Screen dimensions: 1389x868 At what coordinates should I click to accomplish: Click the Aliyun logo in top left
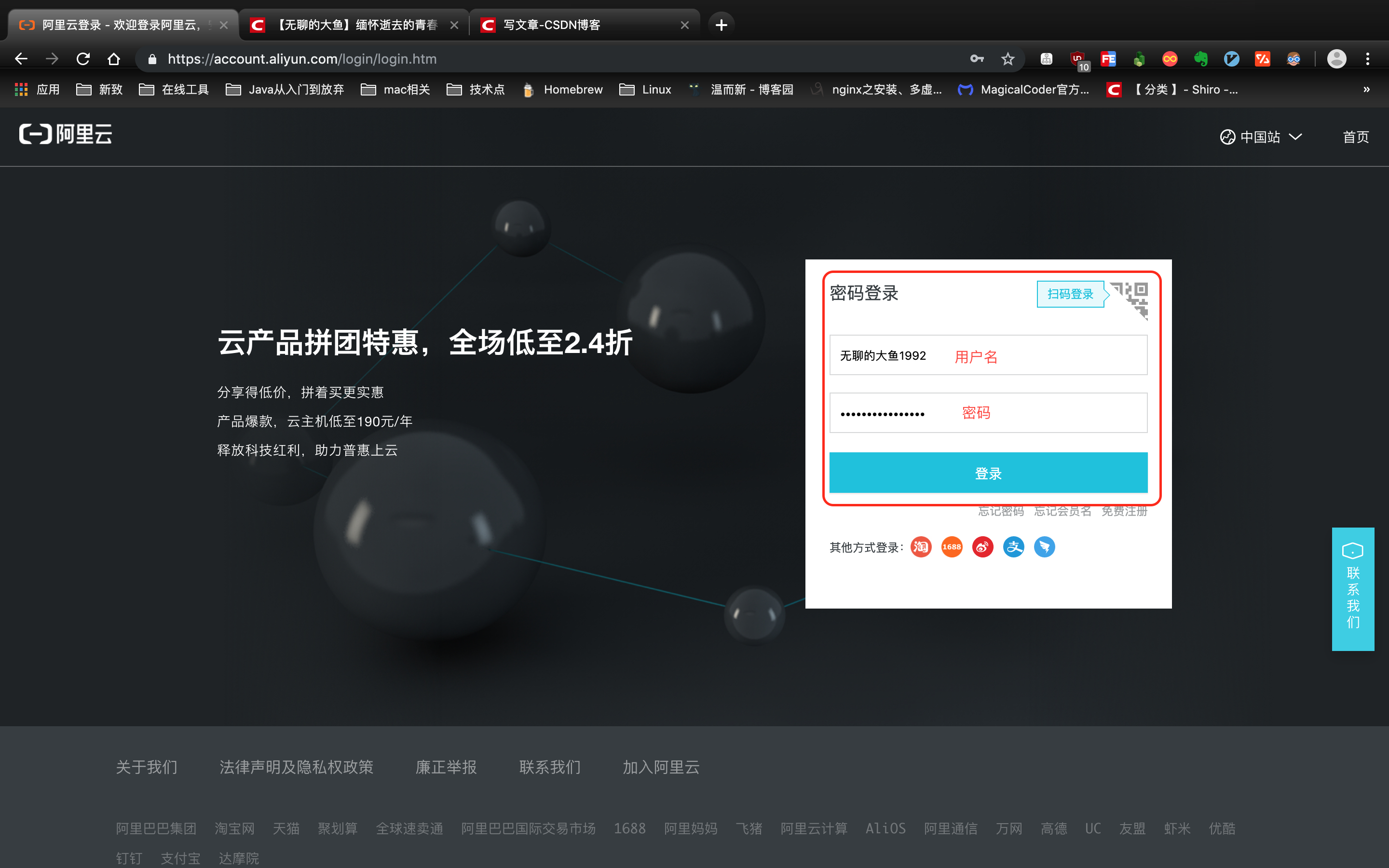click(x=65, y=135)
